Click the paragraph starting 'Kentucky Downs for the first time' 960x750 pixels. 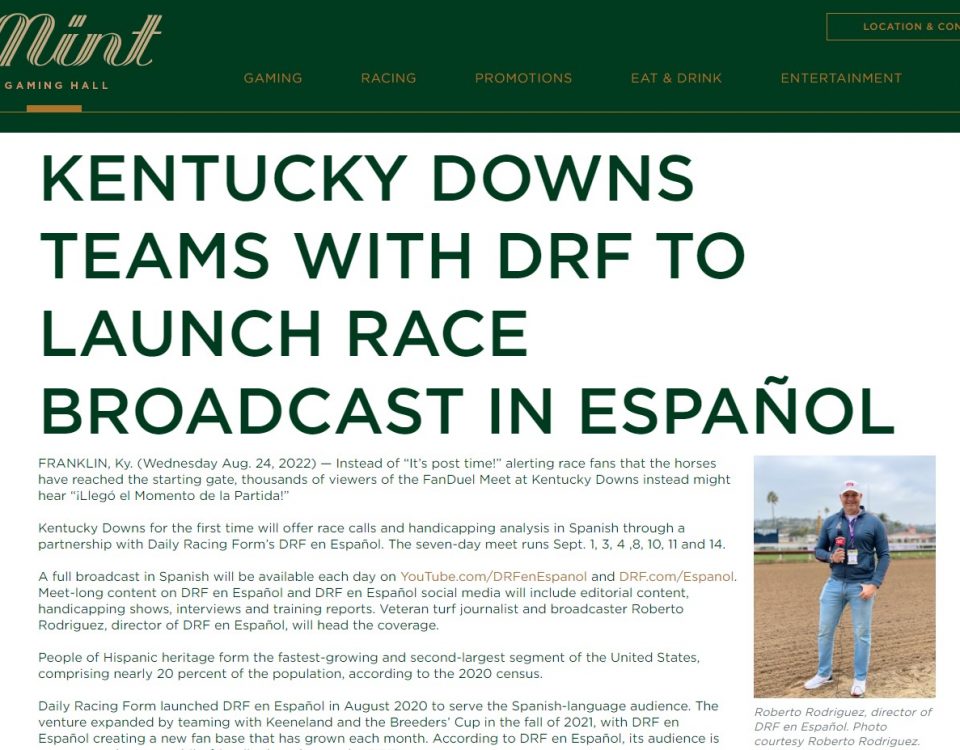[381, 536]
